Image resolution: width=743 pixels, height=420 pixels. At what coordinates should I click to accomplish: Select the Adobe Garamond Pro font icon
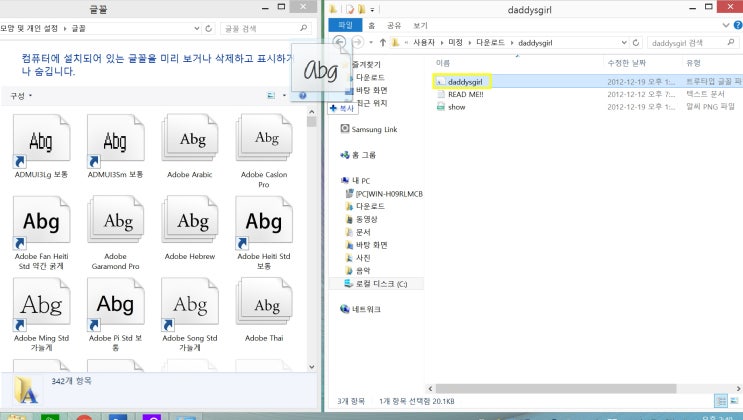(116, 220)
